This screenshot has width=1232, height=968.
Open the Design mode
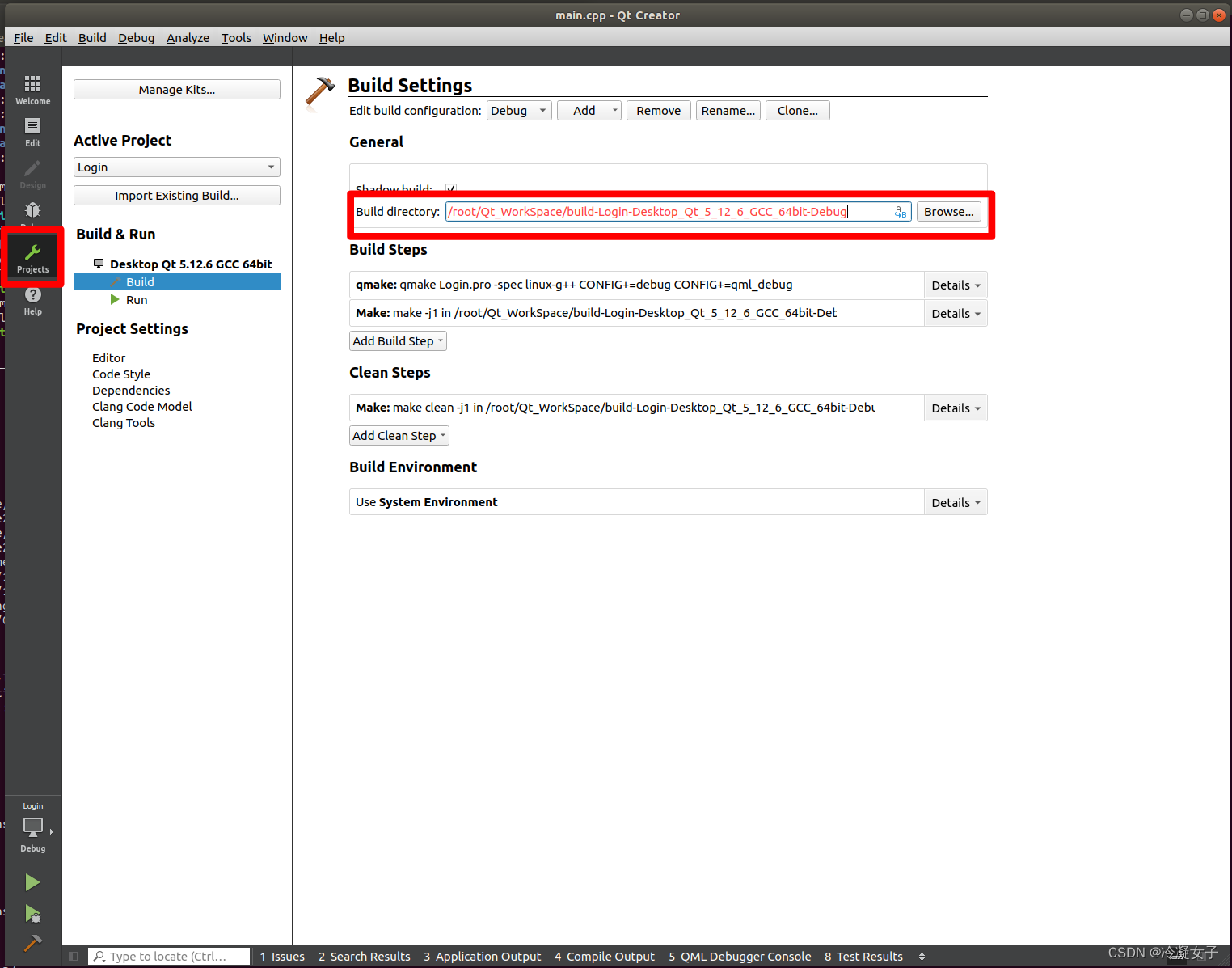[32, 174]
